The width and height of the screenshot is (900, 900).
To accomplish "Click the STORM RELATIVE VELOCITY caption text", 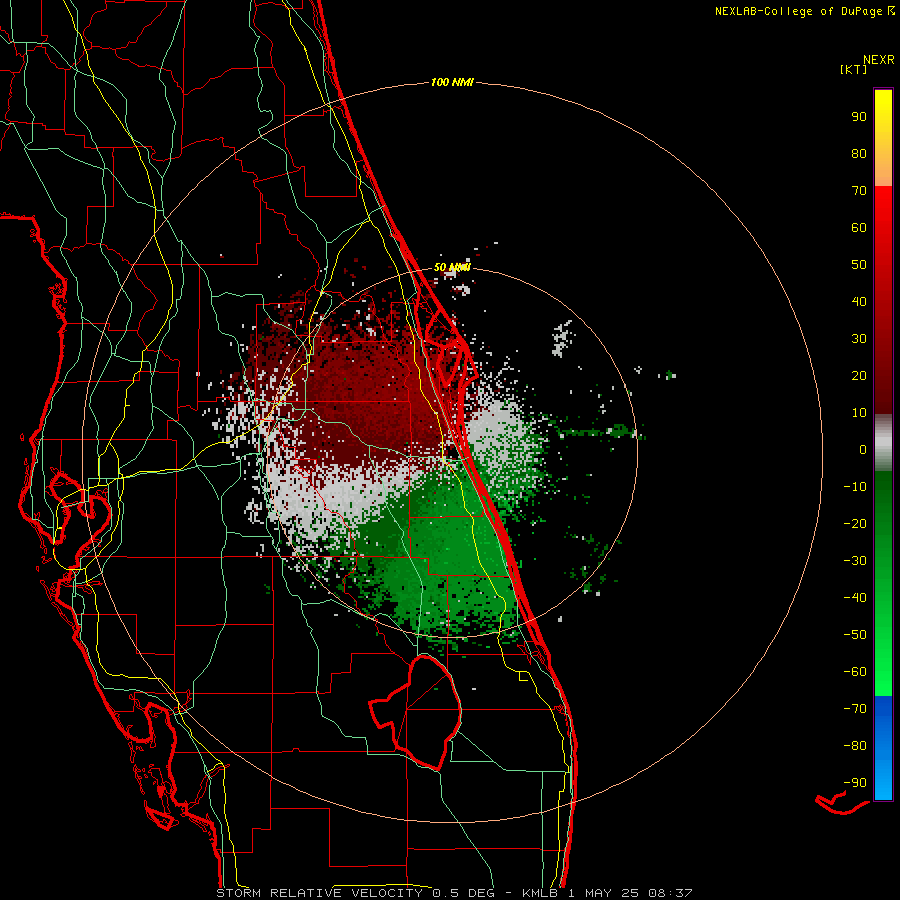I will (x=320, y=893).
